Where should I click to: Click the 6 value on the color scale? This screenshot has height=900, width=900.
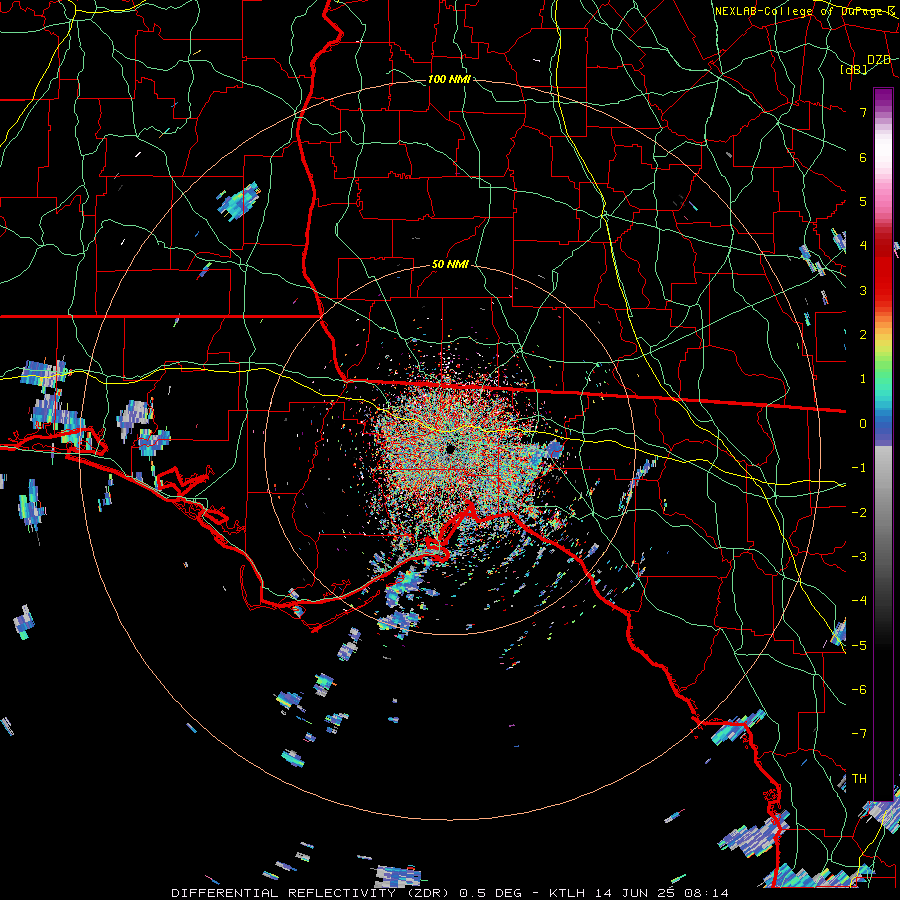point(863,157)
